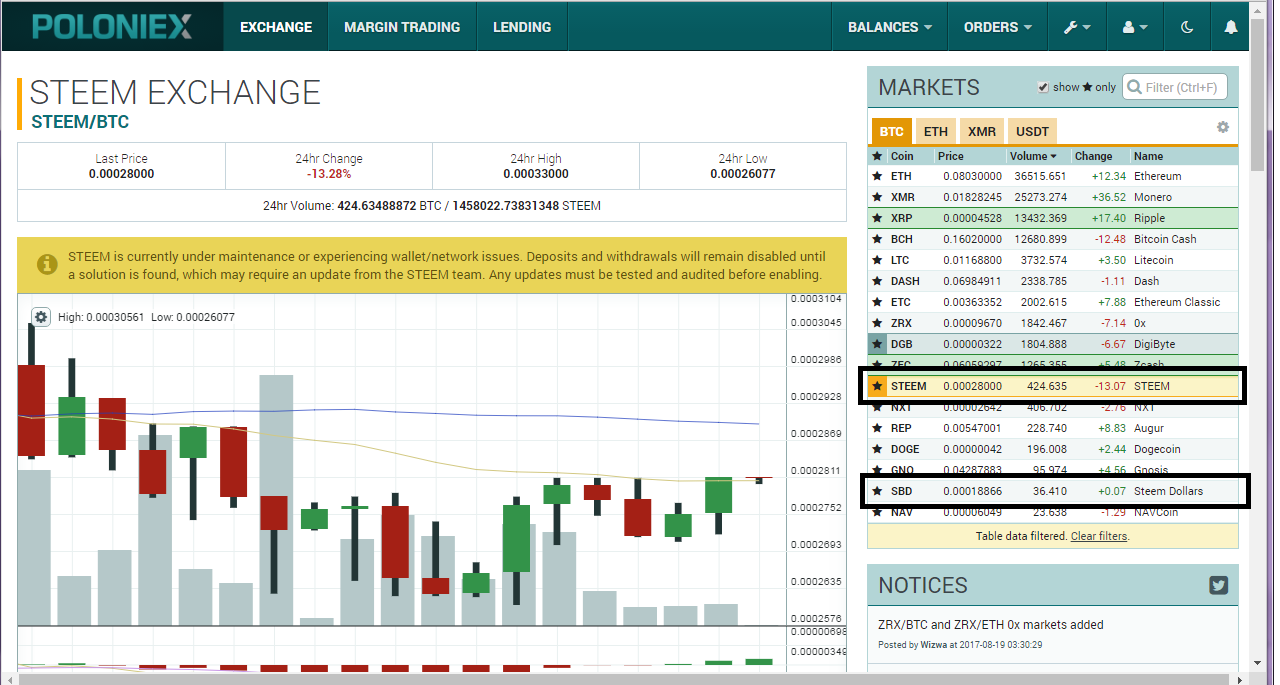
Task: Toggle favorite star for SBD
Action: (877, 491)
